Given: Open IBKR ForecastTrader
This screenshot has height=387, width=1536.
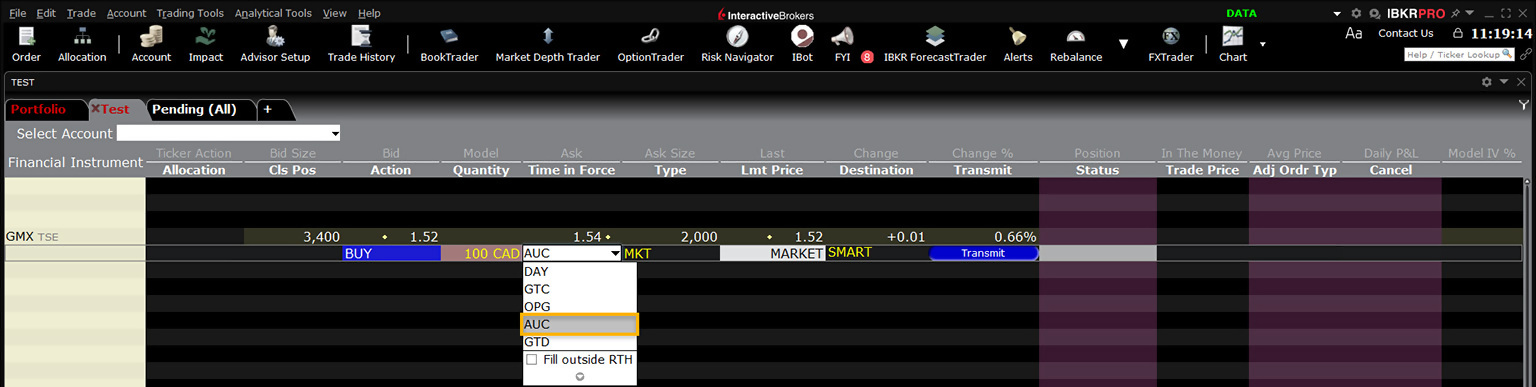Looking at the screenshot, I should [x=935, y=45].
